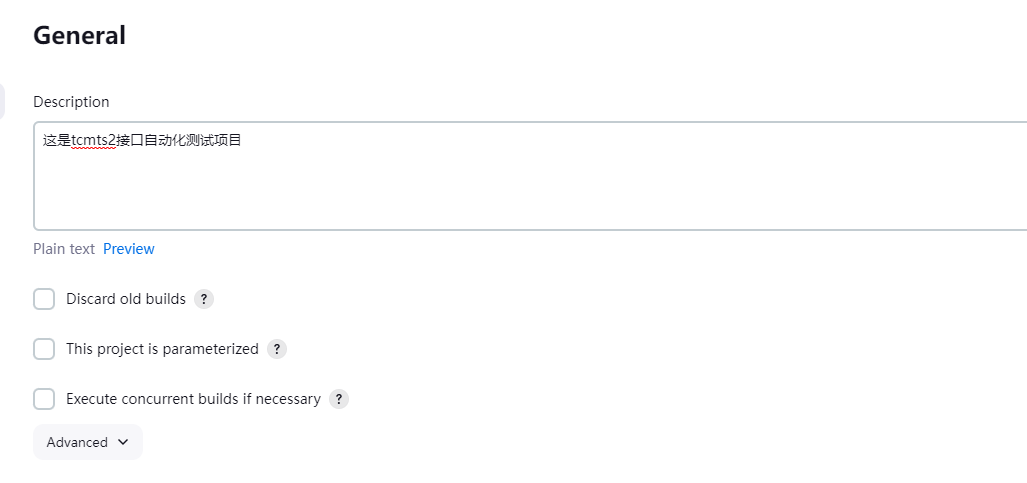Click the word "Advanced" on the button

click(x=77, y=442)
